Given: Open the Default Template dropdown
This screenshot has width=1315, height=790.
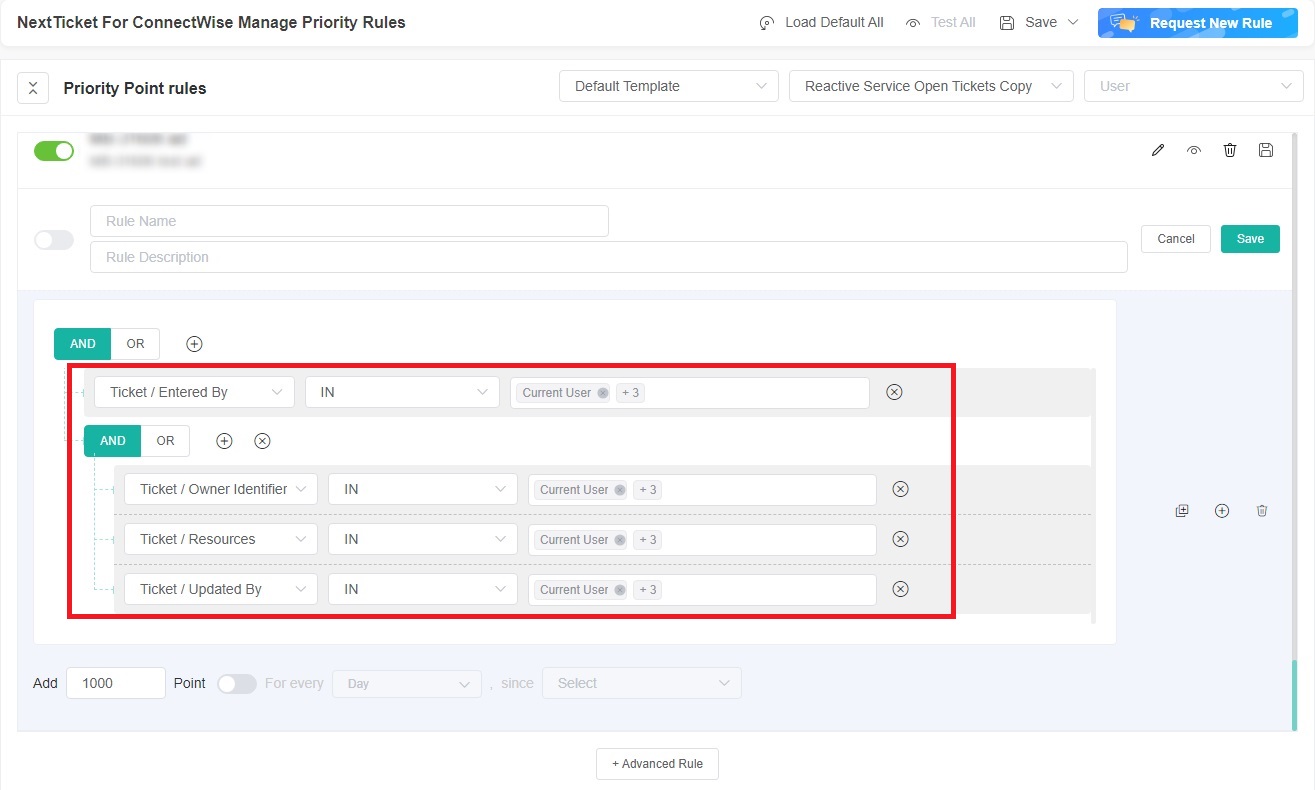Looking at the screenshot, I should pyautogui.click(x=668, y=86).
